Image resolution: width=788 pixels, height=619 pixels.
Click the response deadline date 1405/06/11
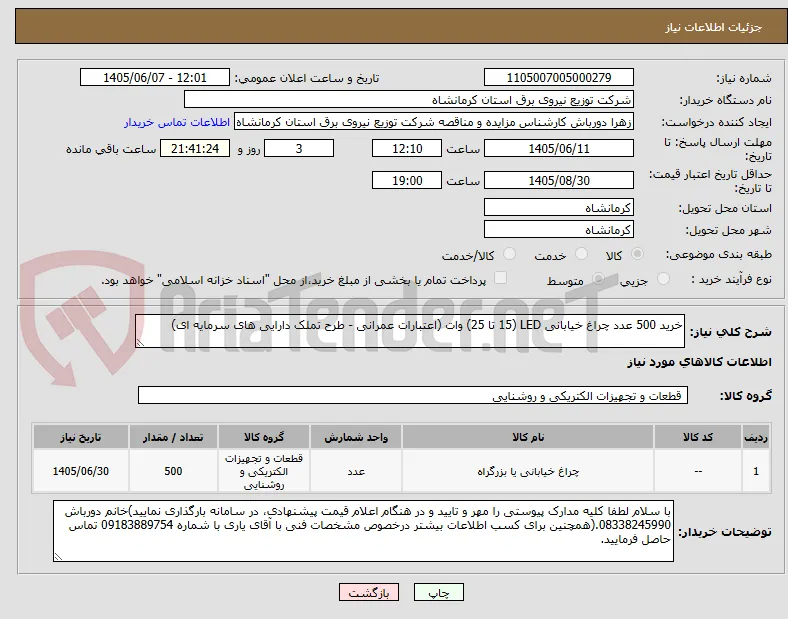(558, 148)
